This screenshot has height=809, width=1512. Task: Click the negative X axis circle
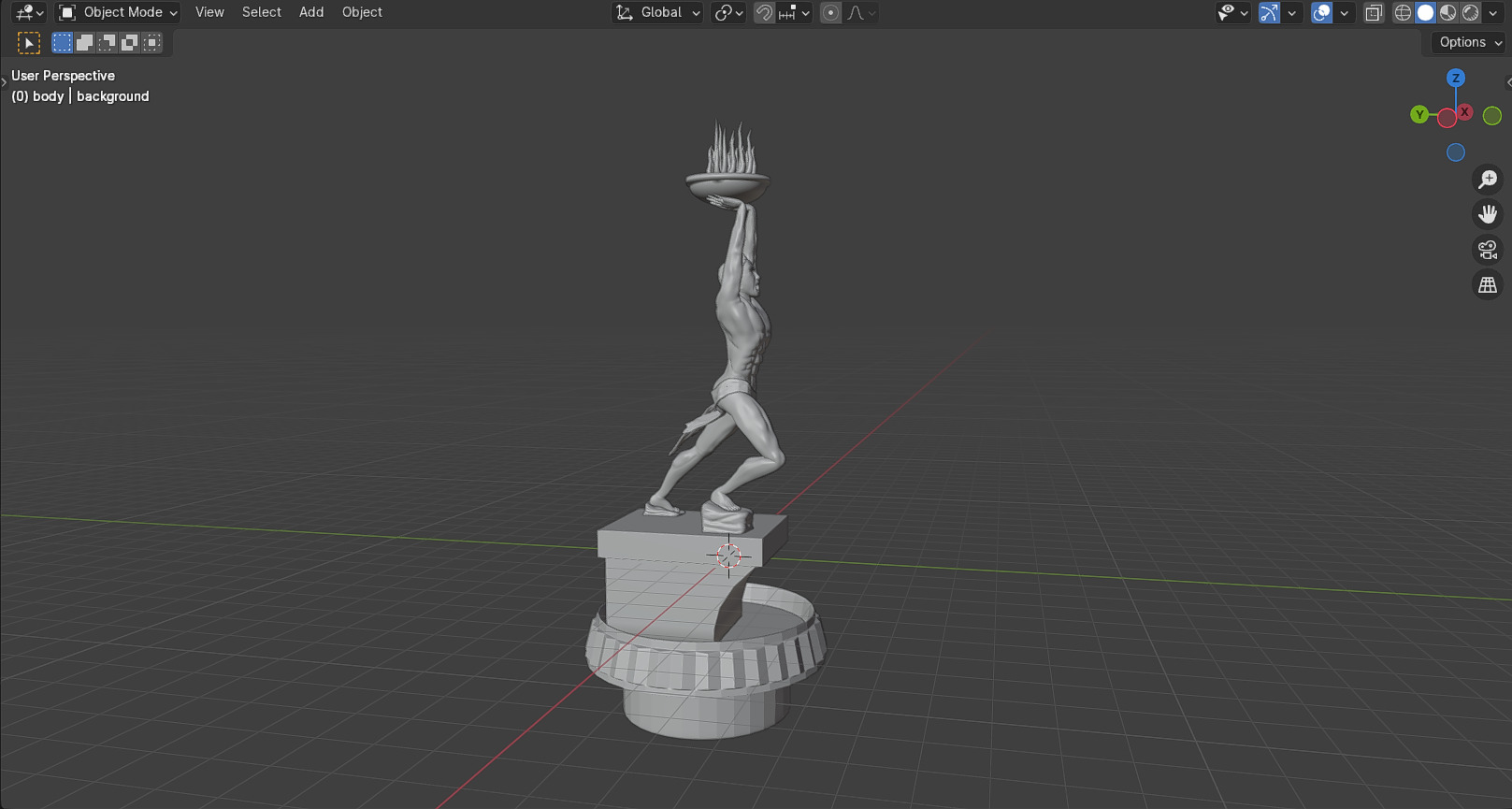[1447, 118]
